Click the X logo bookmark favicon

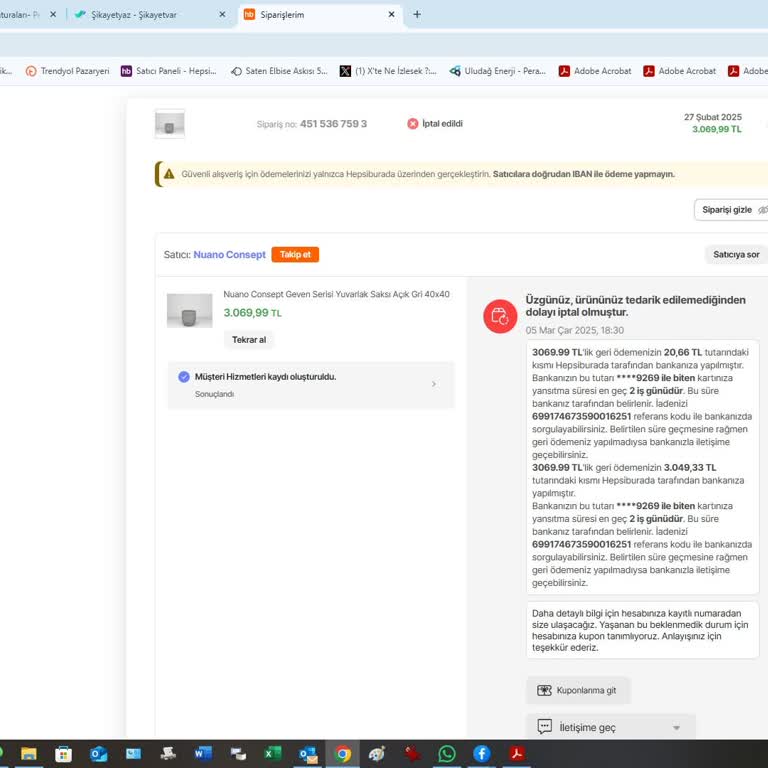coord(345,71)
